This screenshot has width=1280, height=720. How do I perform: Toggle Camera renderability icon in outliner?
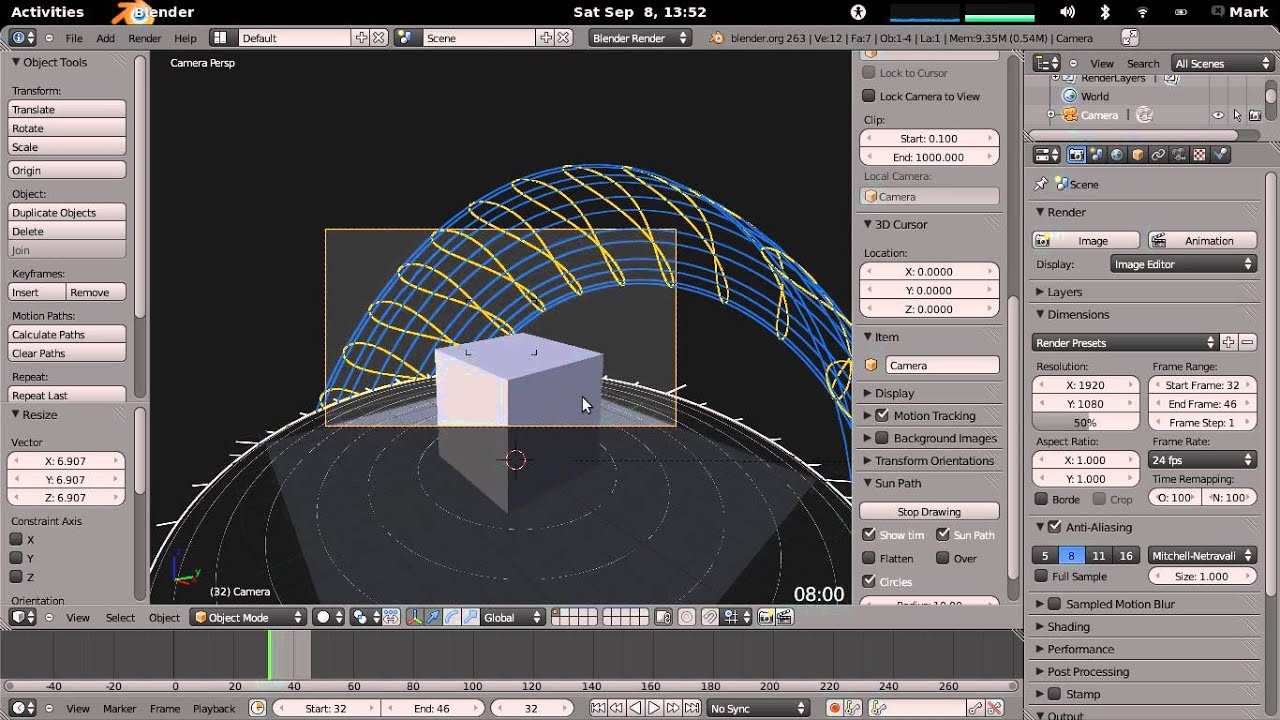tap(1254, 115)
